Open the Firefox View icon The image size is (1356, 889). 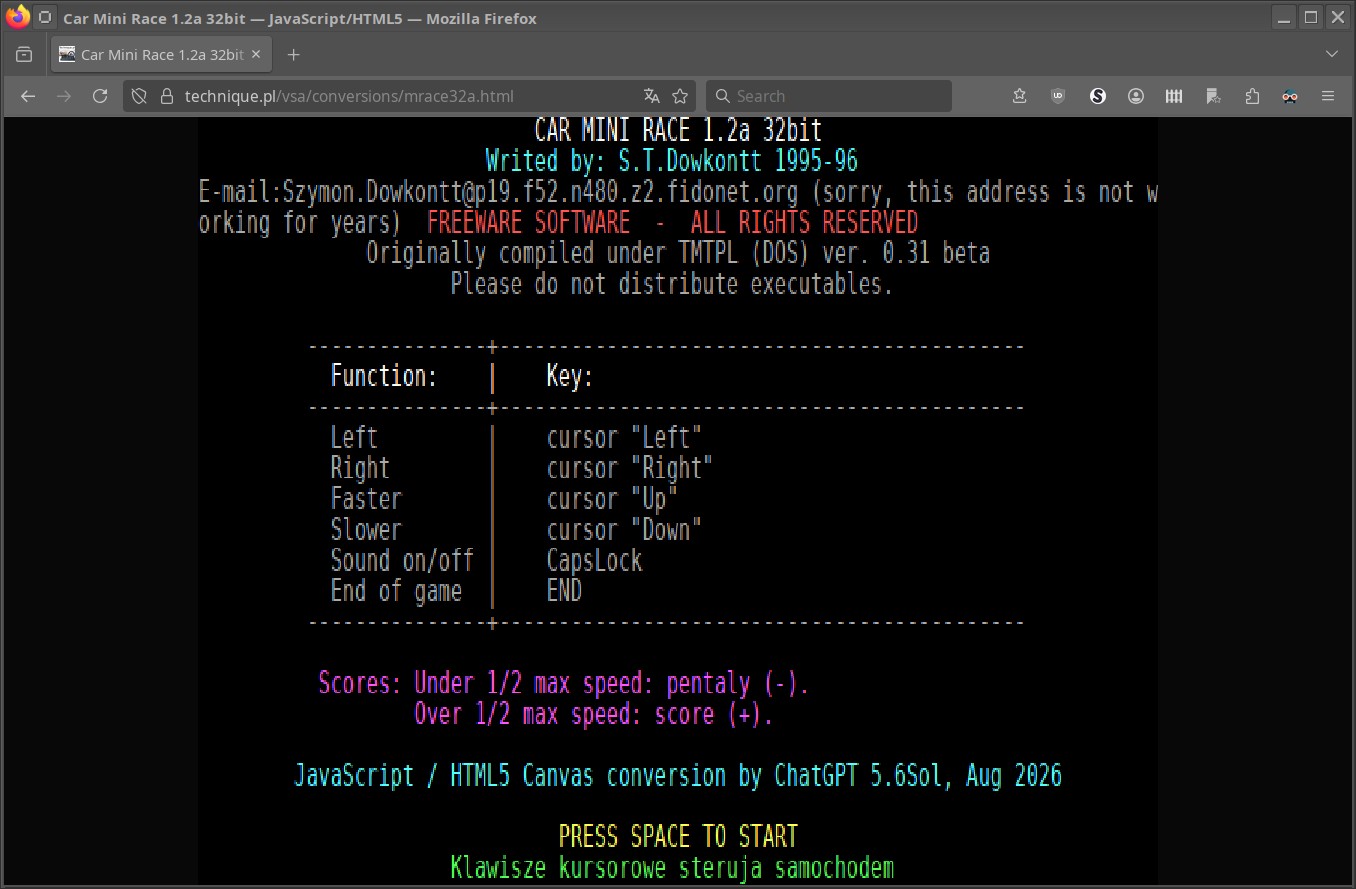(24, 54)
